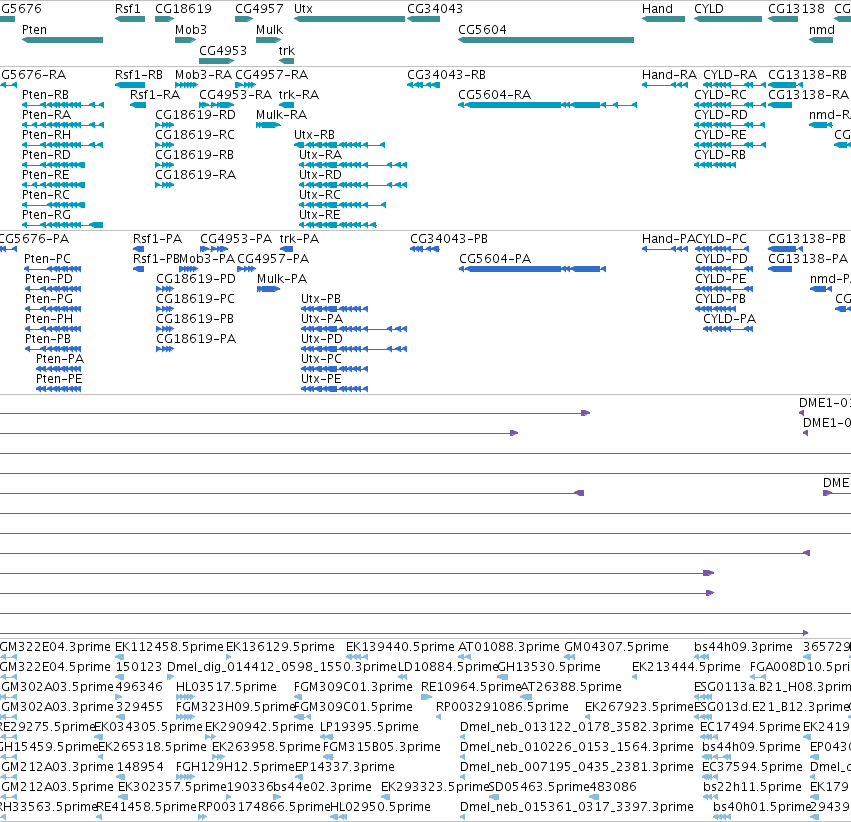Click the CYLD-RC transcript label
This screenshot has height=822, width=851.
click(x=721, y=95)
